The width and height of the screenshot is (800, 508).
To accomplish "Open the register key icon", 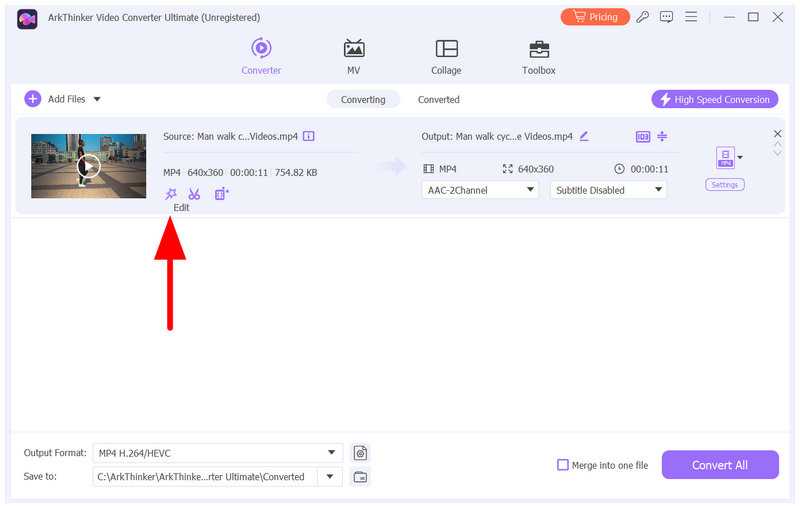I will tap(642, 17).
